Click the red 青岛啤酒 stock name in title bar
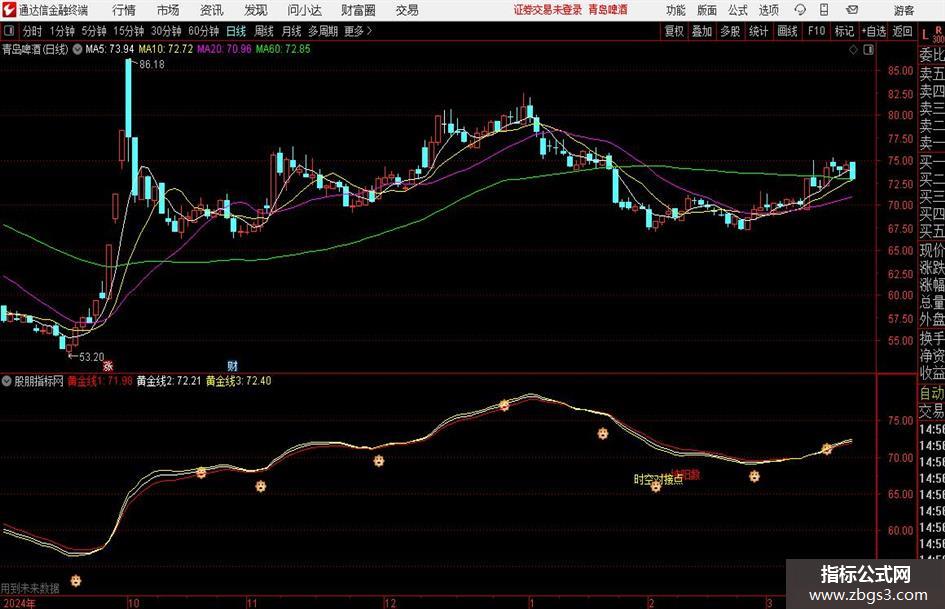 608,10
